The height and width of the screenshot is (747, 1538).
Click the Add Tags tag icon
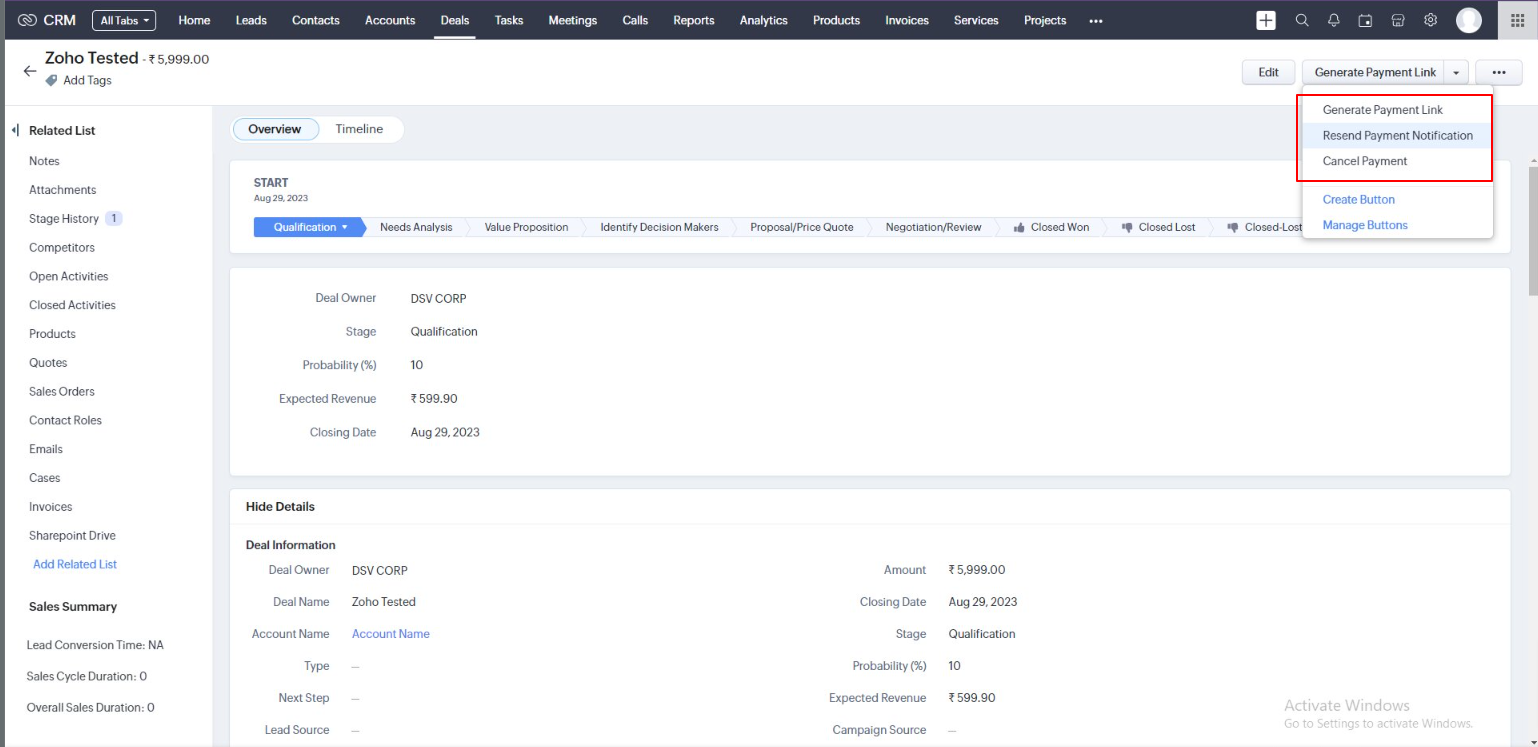52,80
